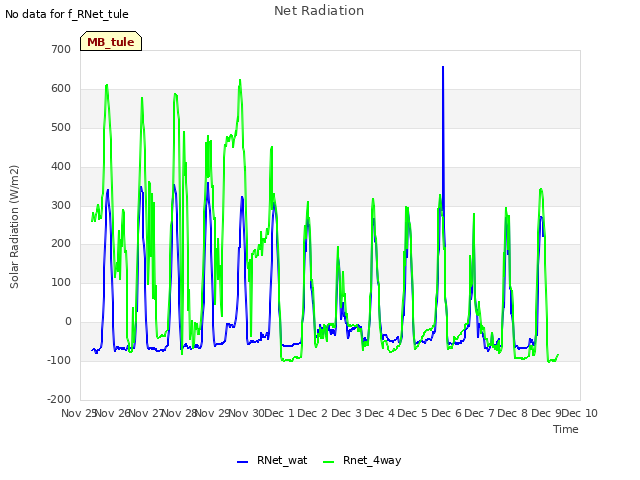The image size is (640, 480).
Task: Click the Nov 25 x-axis date label
Action: click(x=78, y=413)
